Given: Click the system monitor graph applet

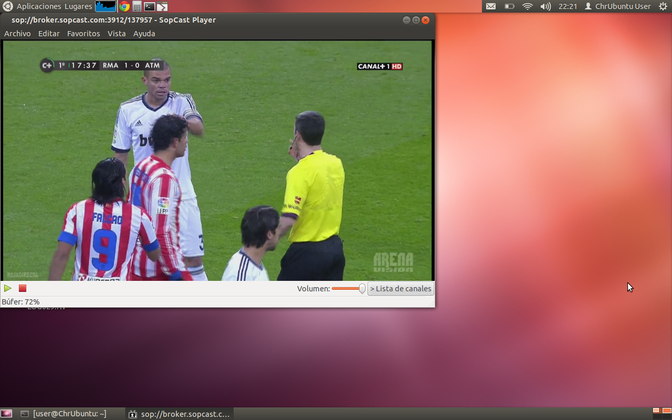Looking at the screenshot, I should point(105,6).
